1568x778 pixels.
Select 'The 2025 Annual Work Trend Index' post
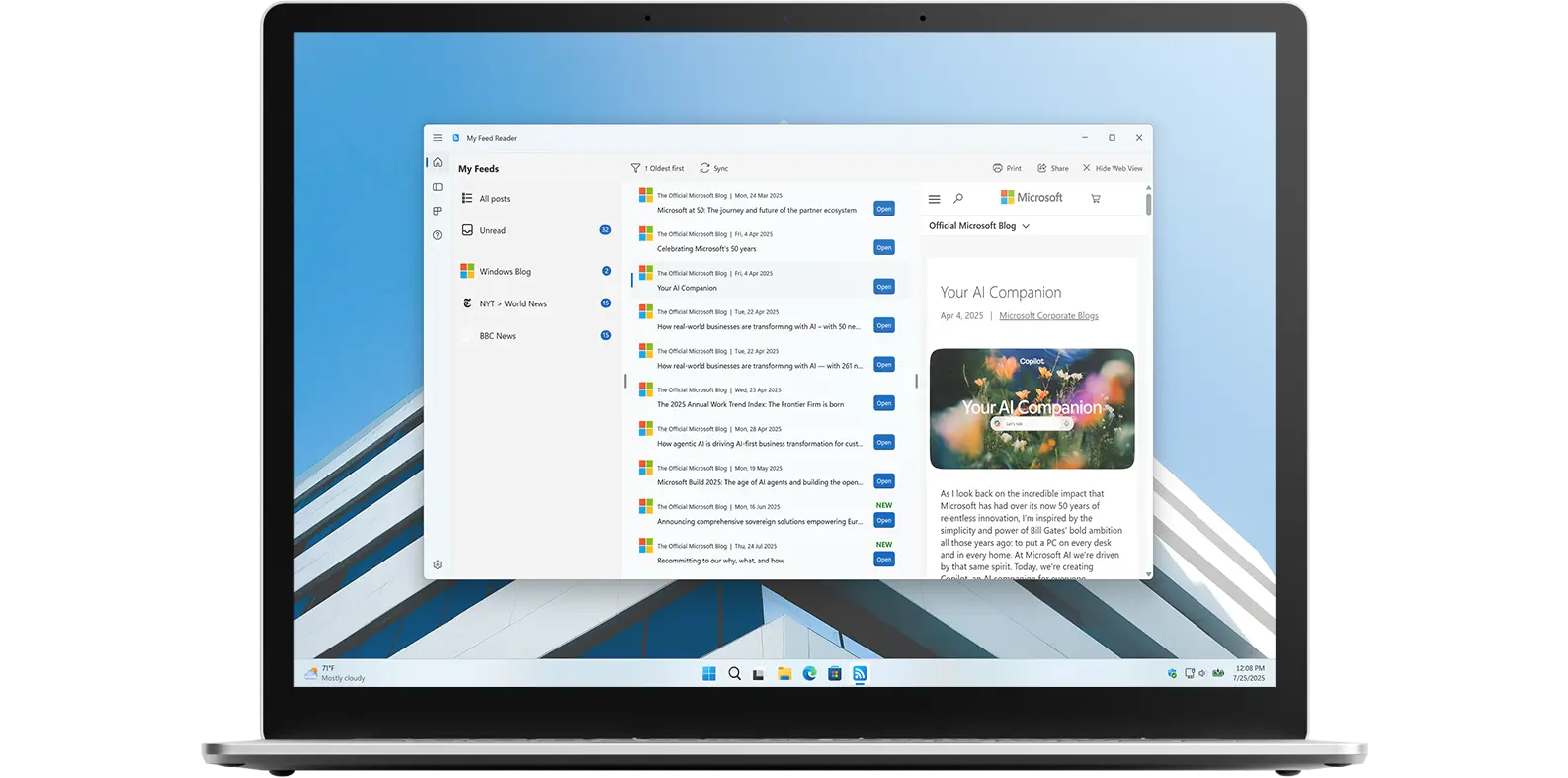click(x=750, y=404)
